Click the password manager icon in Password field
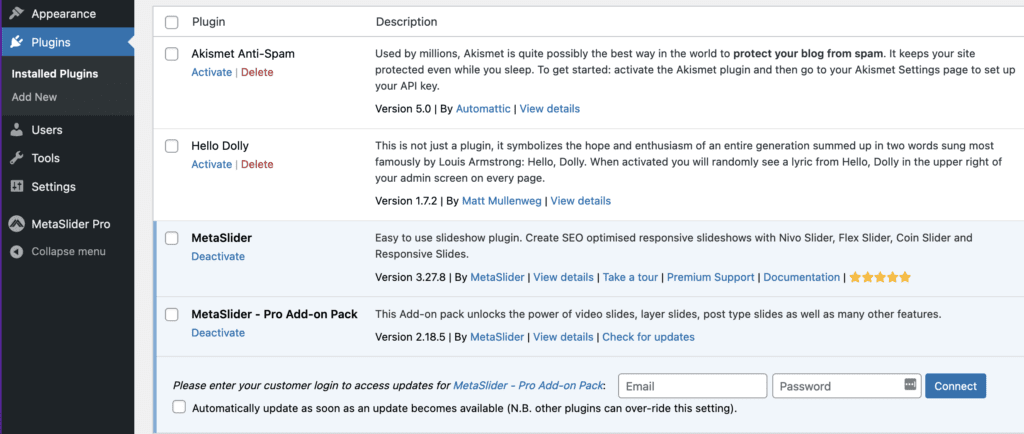 pos(910,384)
